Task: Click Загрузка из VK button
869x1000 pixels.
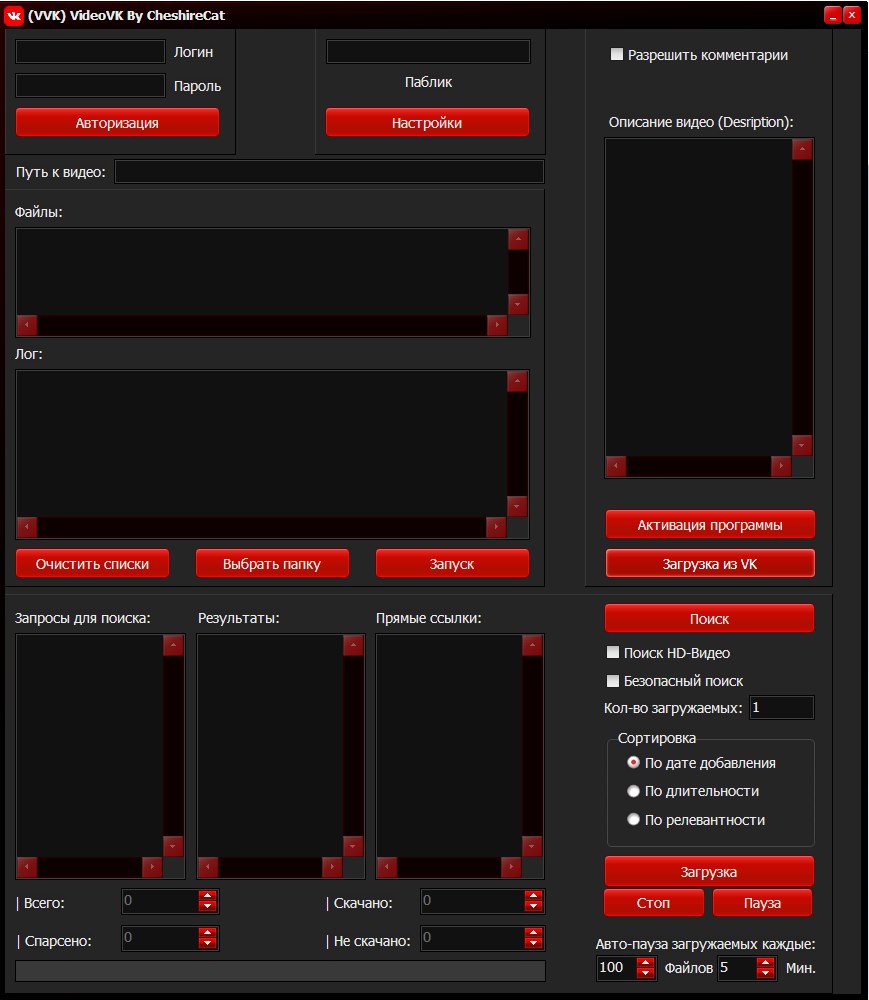Action: [710, 564]
